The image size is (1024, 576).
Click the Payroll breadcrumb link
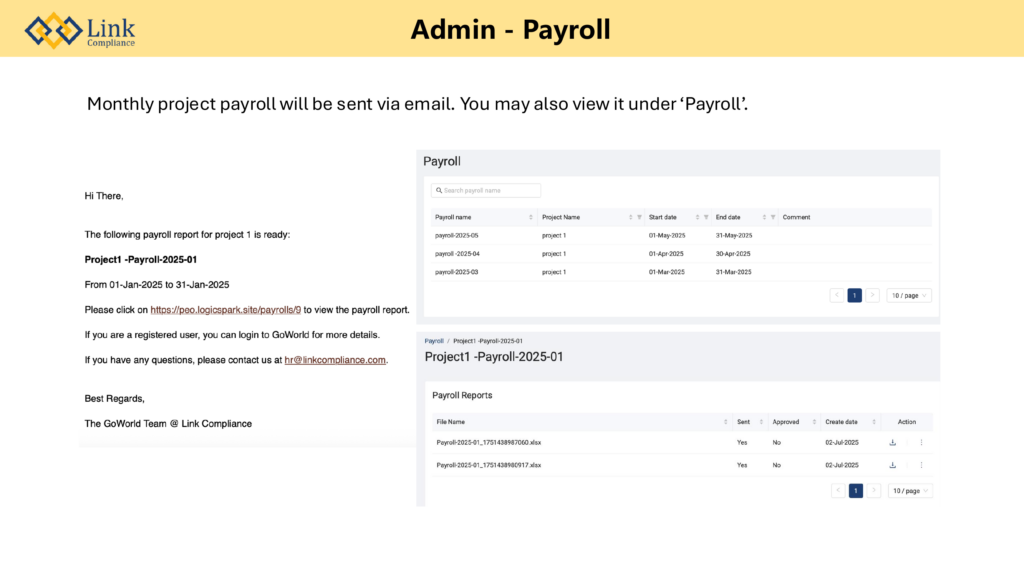click(434, 341)
